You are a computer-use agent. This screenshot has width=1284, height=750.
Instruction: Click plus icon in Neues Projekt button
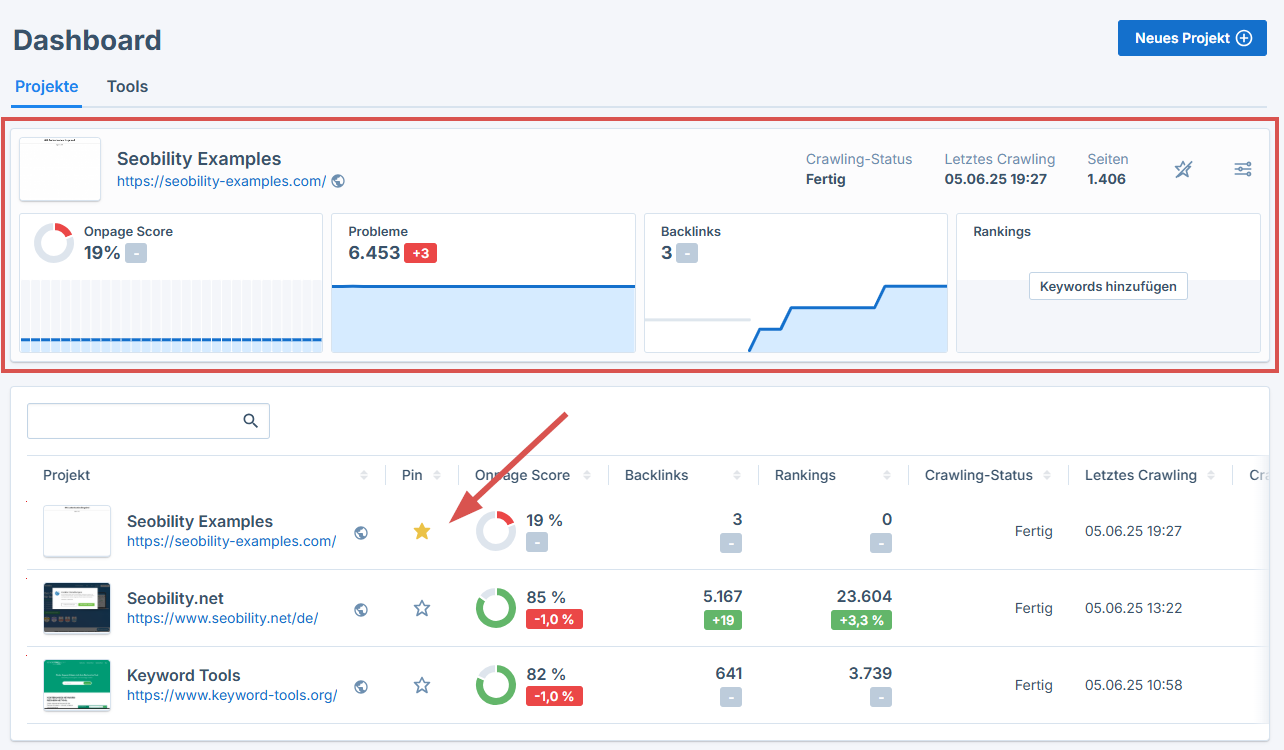[x=1244, y=38]
